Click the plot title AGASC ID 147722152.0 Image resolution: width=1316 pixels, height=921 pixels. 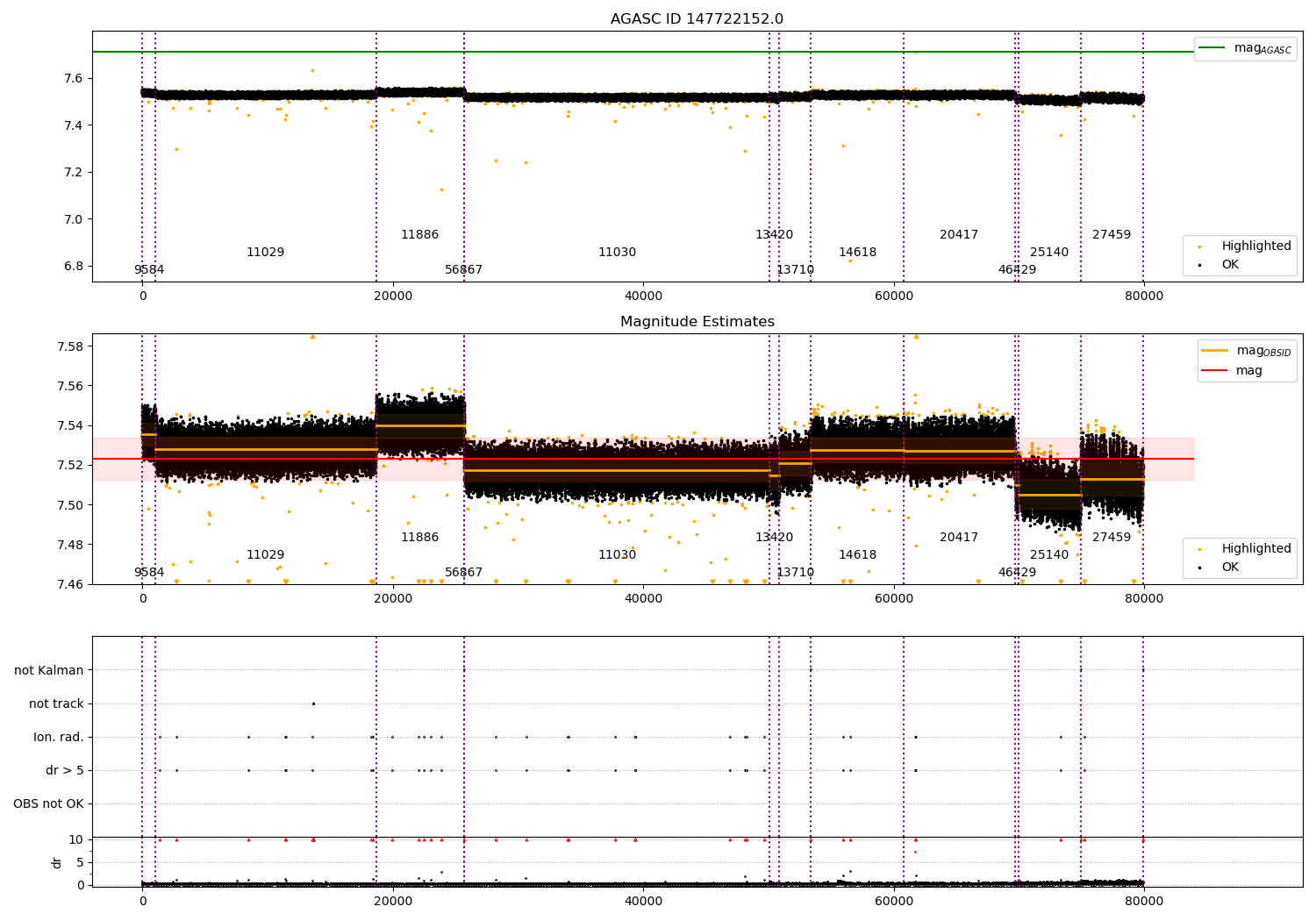pos(697,19)
